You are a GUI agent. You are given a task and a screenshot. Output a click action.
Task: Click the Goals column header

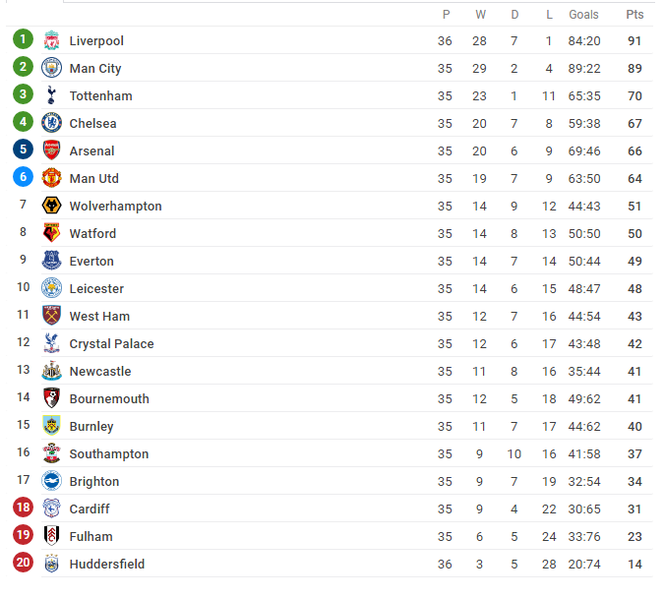[584, 15]
